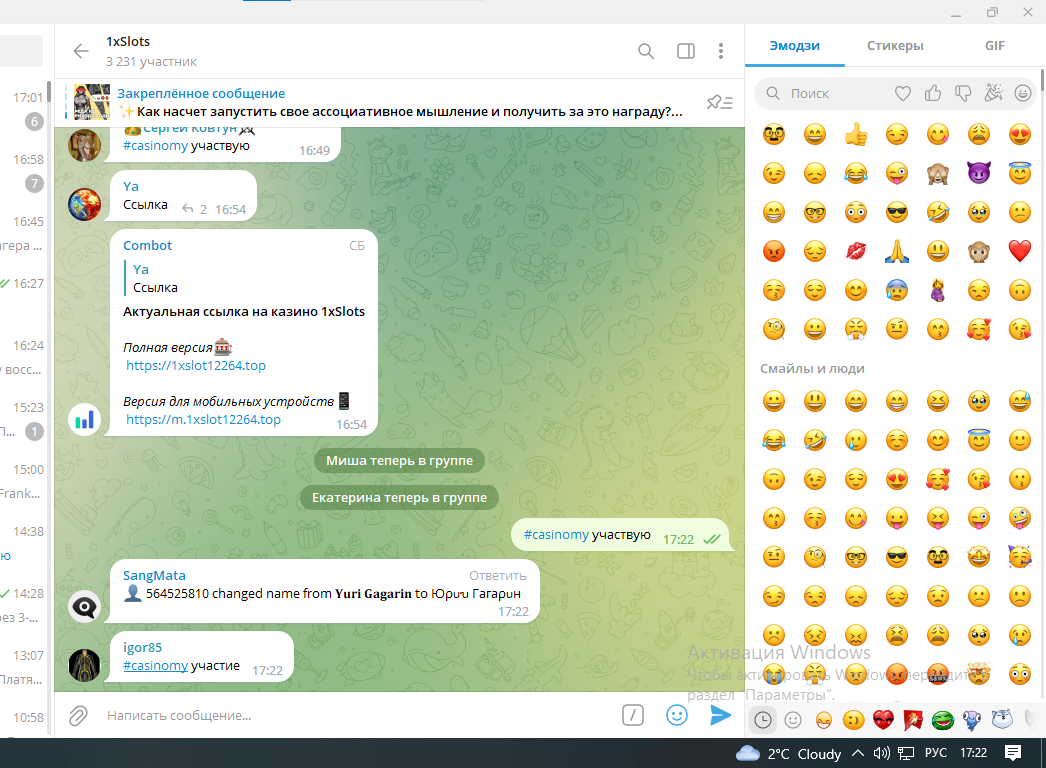The width and height of the screenshot is (1046, 768).
Task: Filter emoji by grinning face category
Action: pos(1023,93)
